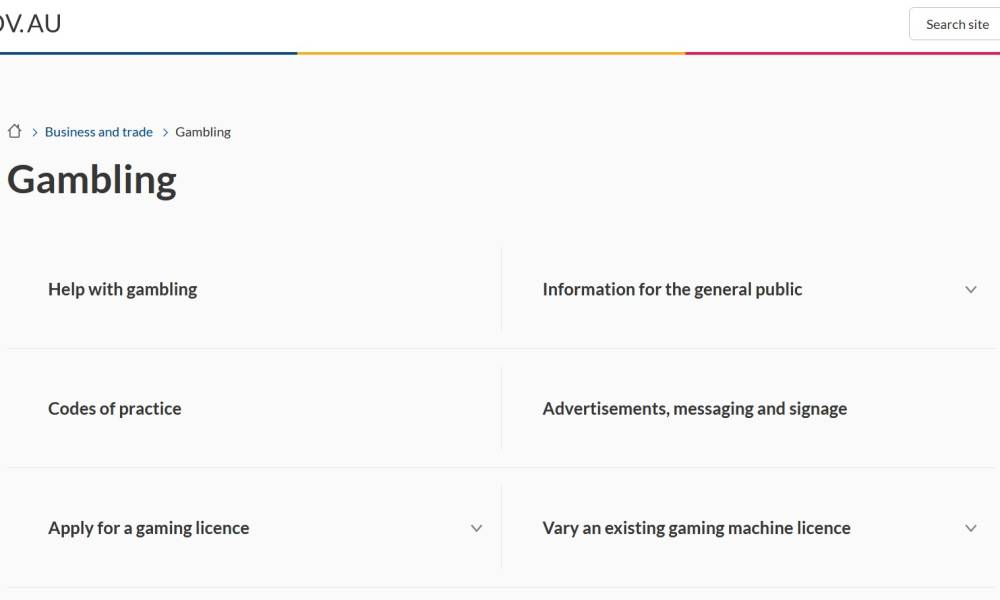
Task: Click the SA.GOV.AU site logo
Action: (30, 23)
